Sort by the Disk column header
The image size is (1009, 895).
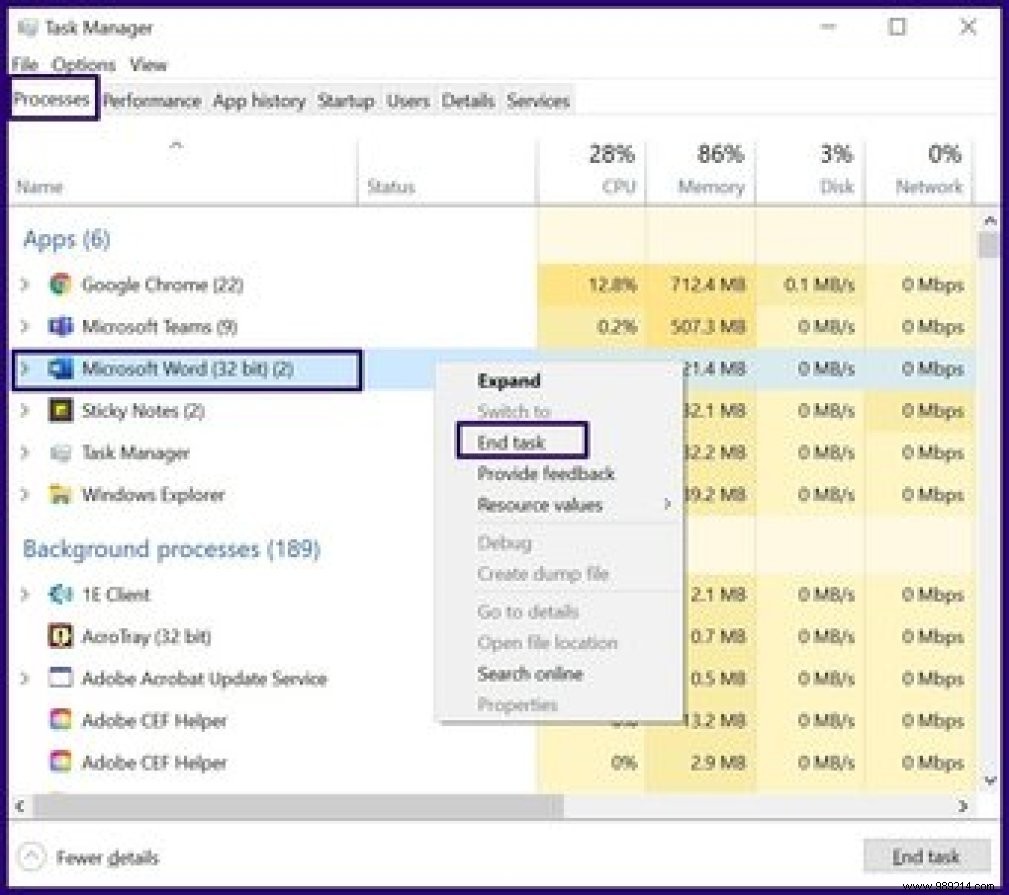pyautogui.click(x=810, y=171)
